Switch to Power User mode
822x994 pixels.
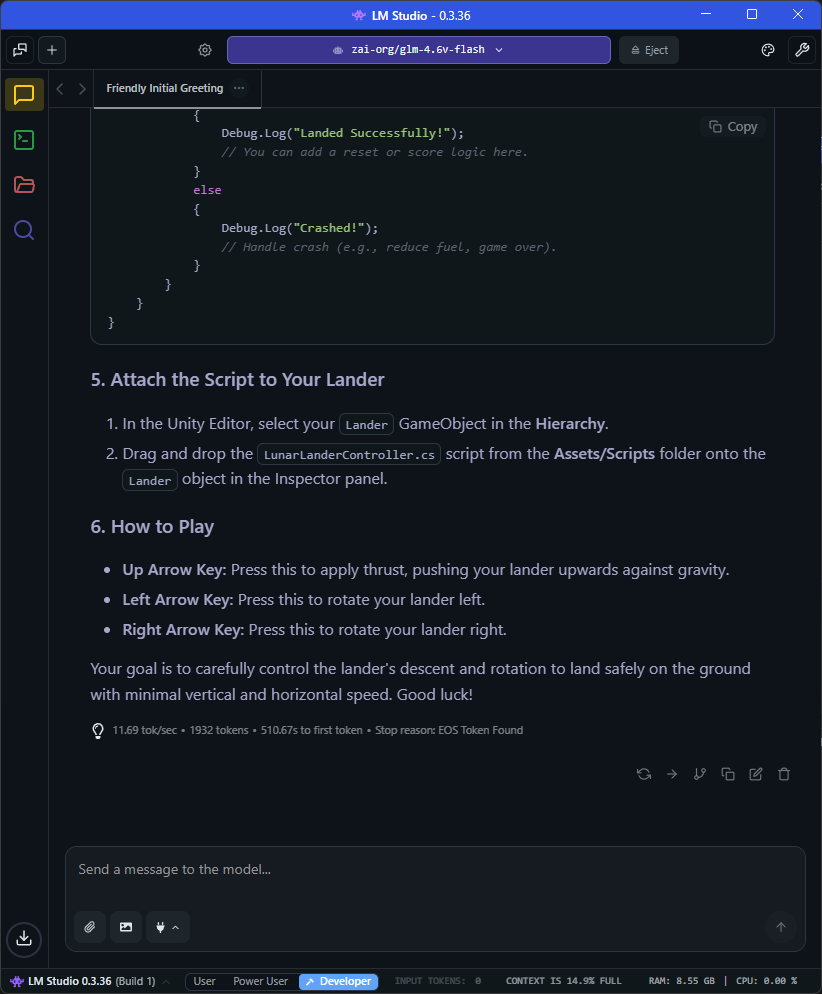(260, 982)
